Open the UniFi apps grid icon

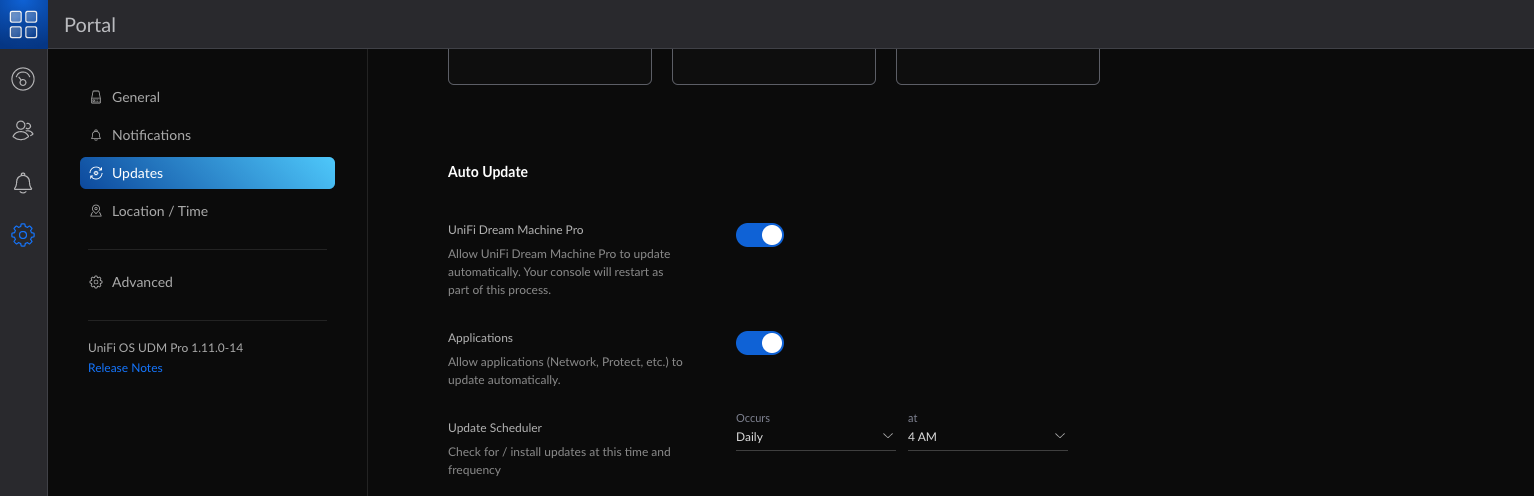23,25
